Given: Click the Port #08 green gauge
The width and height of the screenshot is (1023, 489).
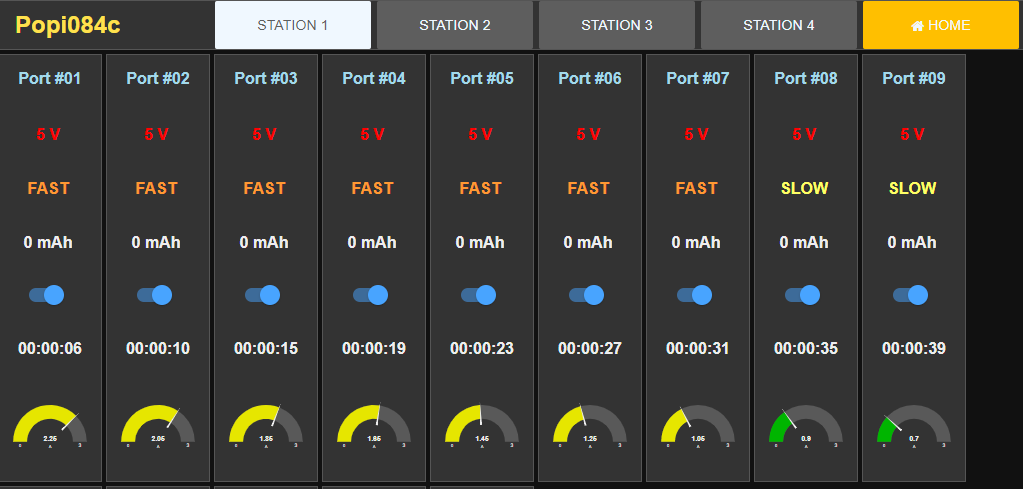Looking at the screenshot, I should (x=806, y=425).
